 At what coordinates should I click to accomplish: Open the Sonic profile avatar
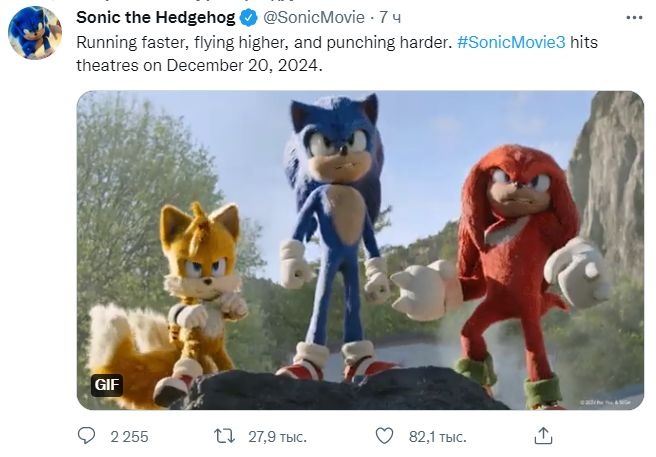pos(35,32)
